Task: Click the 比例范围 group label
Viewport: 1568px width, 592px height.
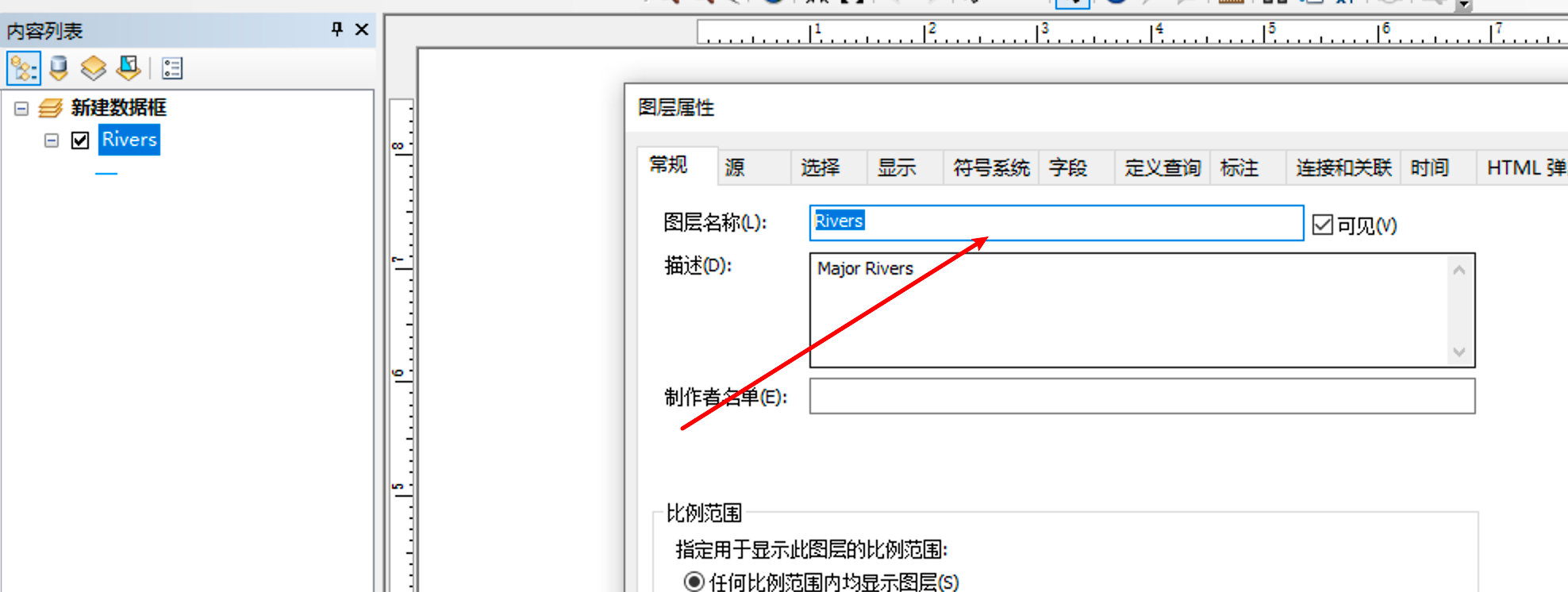Action: (704, 513)
